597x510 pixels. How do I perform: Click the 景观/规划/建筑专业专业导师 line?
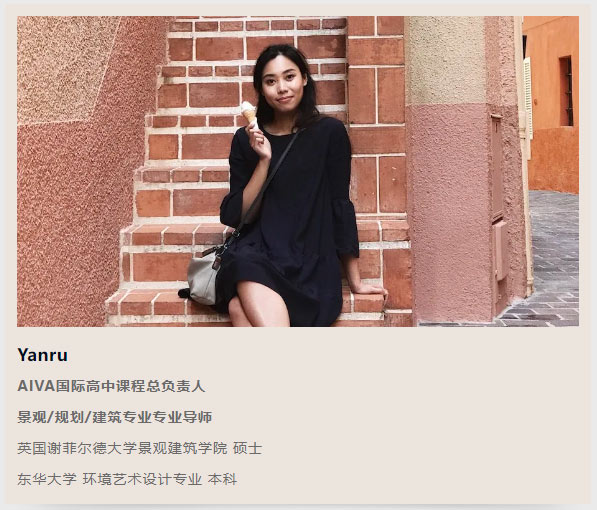(115, 417)
